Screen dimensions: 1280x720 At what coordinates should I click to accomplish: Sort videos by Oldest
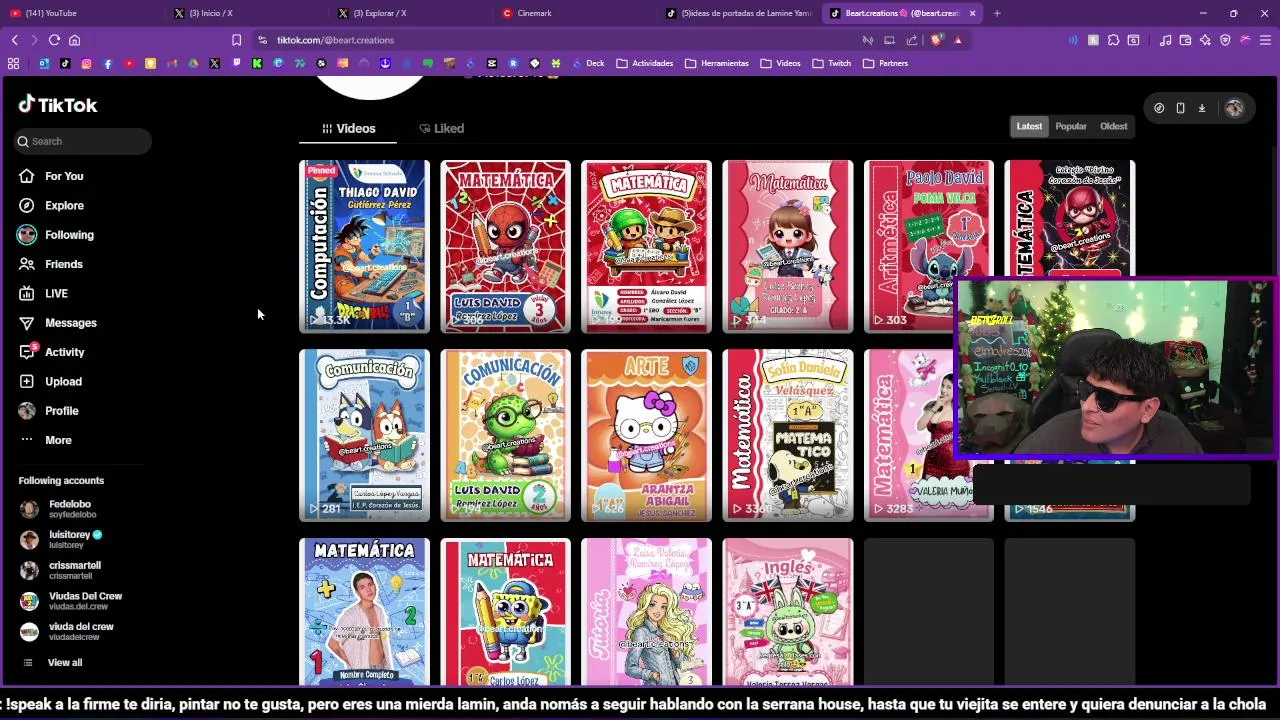pos(1113,126)
